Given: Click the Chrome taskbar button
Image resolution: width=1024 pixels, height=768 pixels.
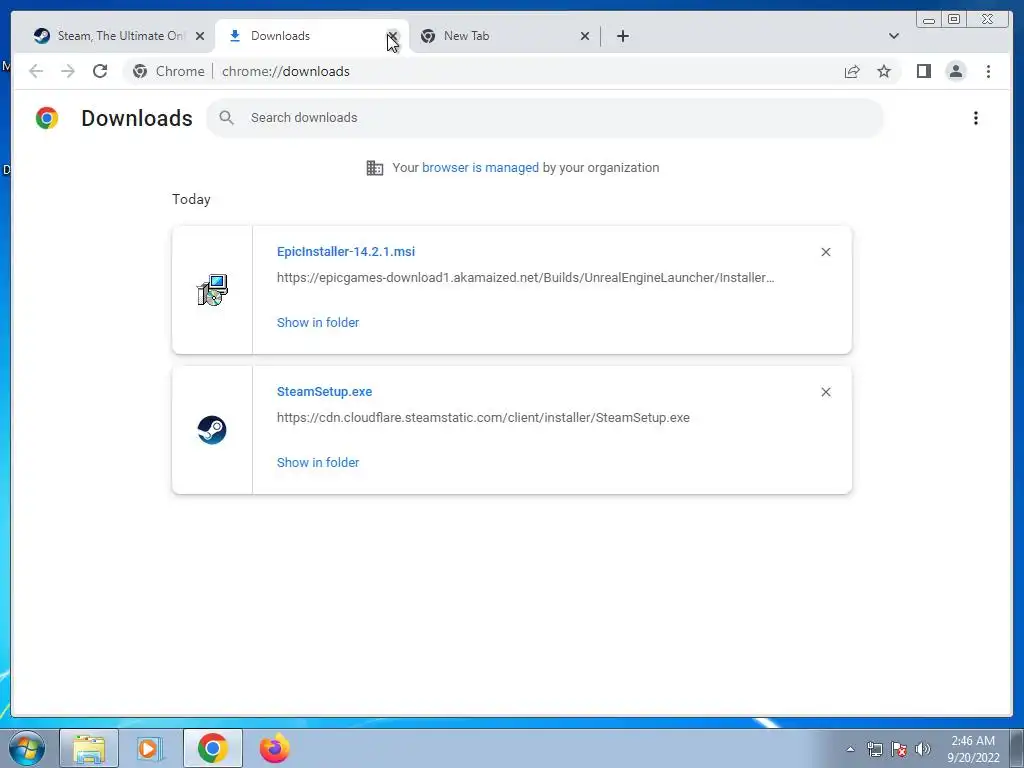Looking at the screenshot, I should 212,748.
